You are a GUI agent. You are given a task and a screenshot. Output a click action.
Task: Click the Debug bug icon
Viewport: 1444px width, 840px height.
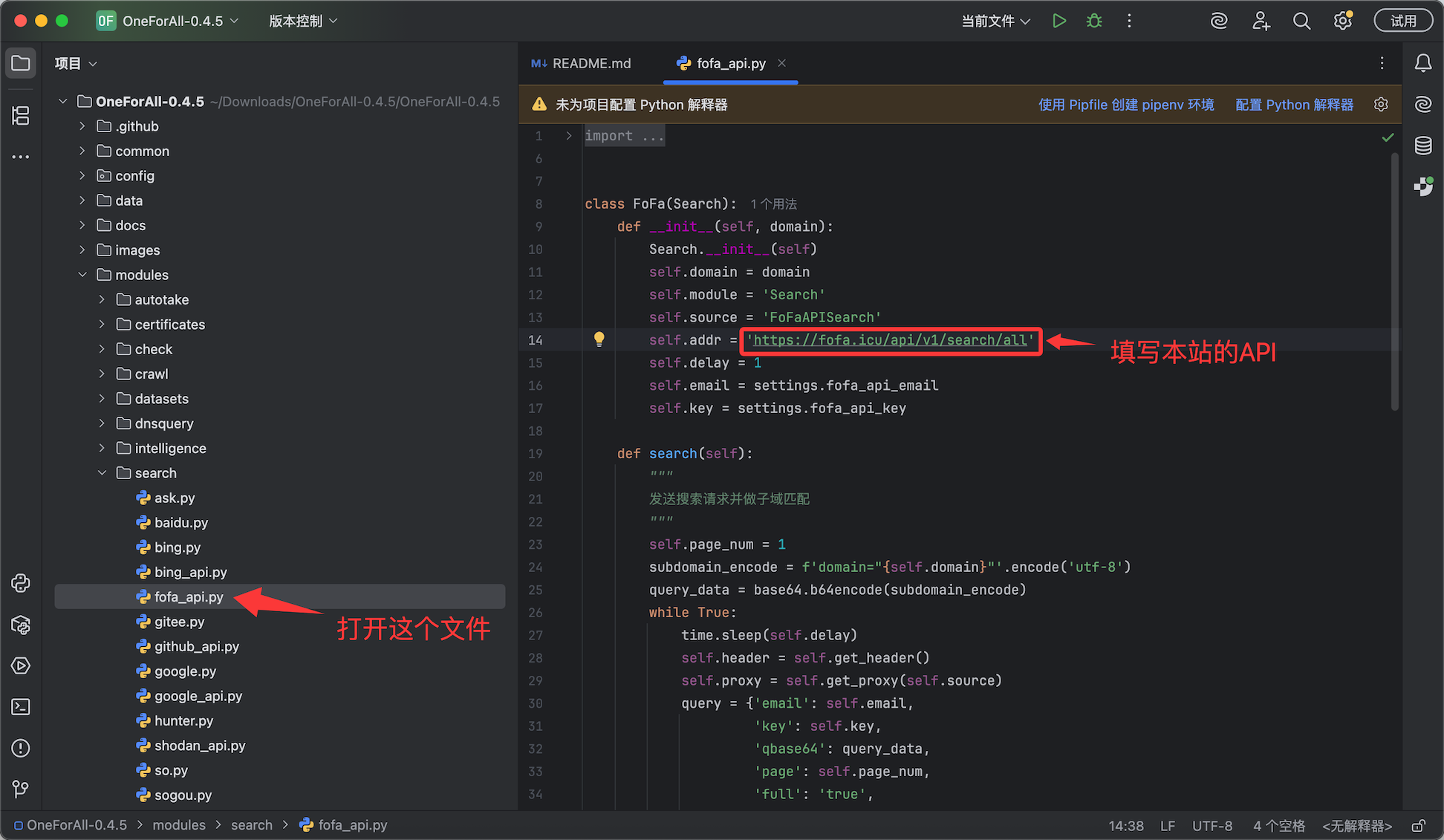click(1094, 21)
